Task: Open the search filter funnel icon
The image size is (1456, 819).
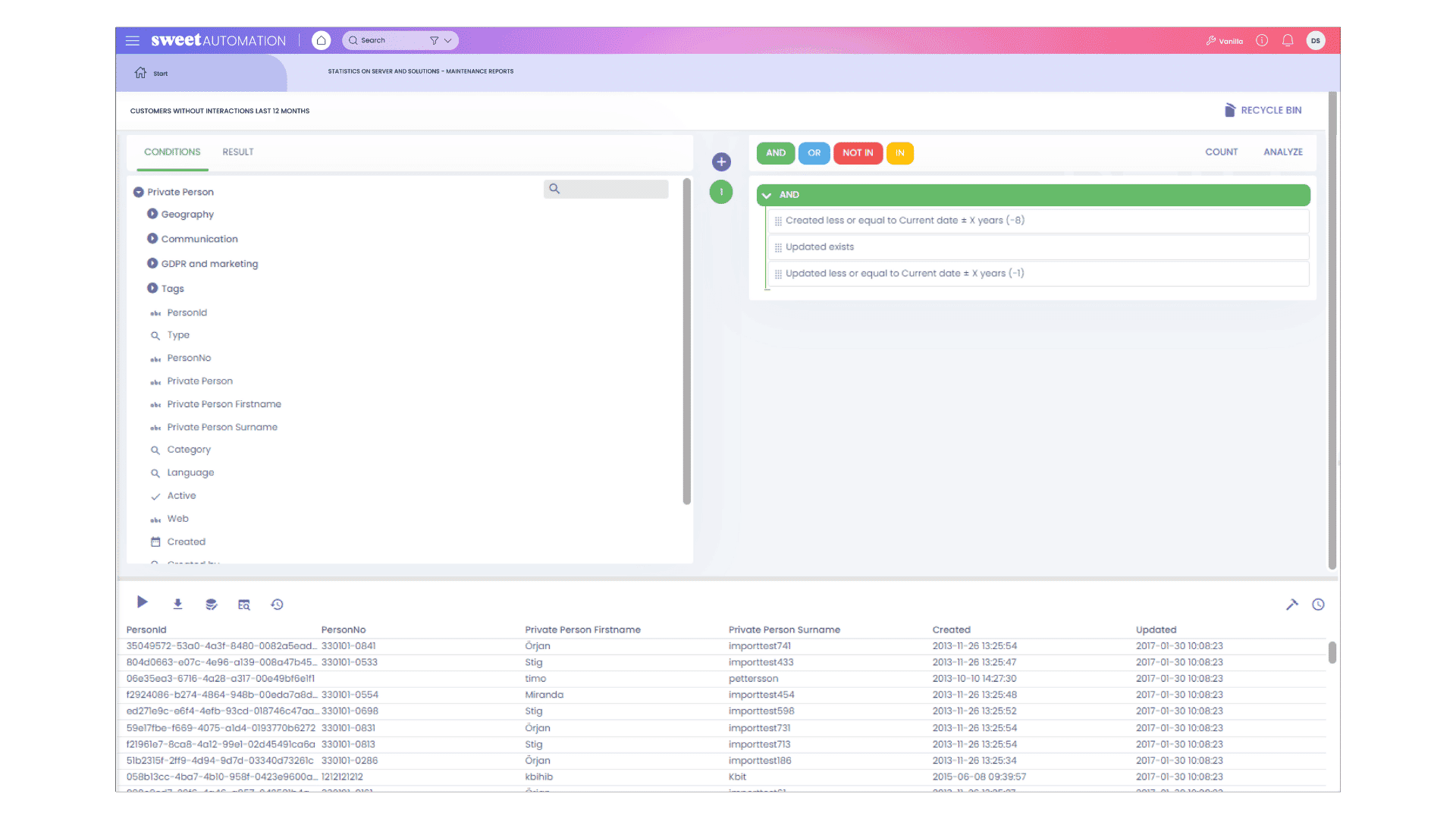Action: click(x=434, y=41)
